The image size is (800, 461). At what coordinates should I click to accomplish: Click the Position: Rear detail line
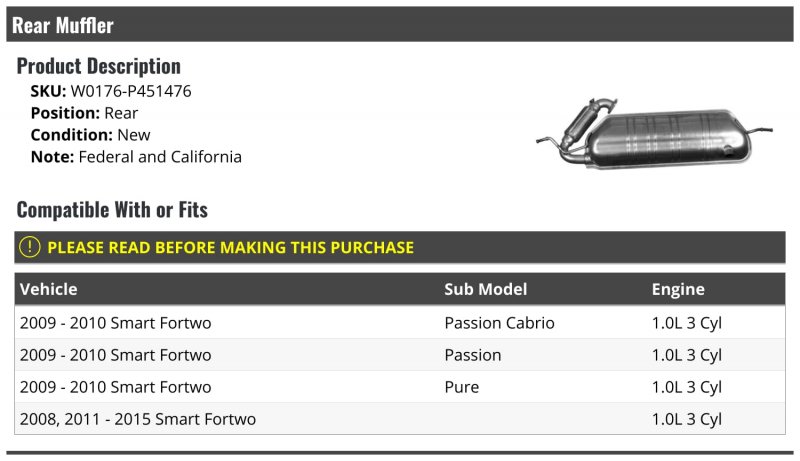coord(84,113)
